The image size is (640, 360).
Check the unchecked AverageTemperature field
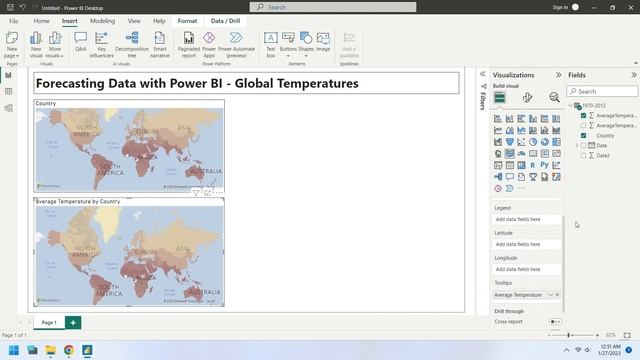[x=583, y=126]
